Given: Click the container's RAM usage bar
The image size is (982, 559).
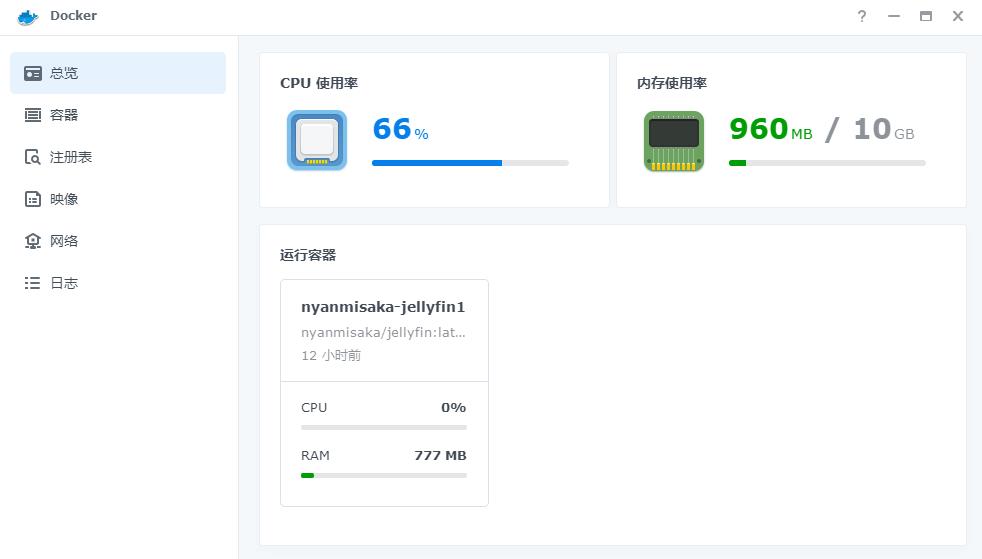Looking at the screenshot, I should pos(384,475).
